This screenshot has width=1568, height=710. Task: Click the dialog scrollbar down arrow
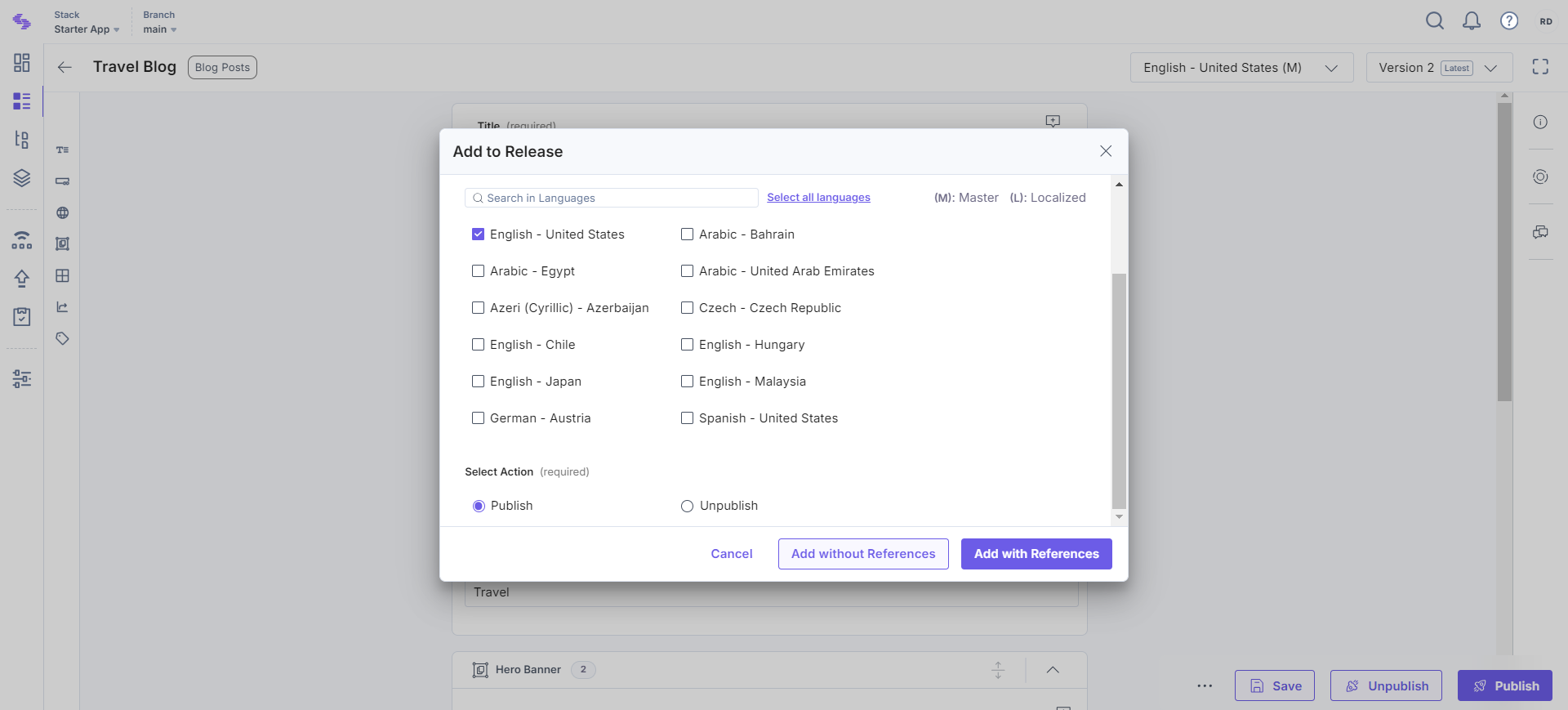pyautogui.click(x=1119, y=517)
